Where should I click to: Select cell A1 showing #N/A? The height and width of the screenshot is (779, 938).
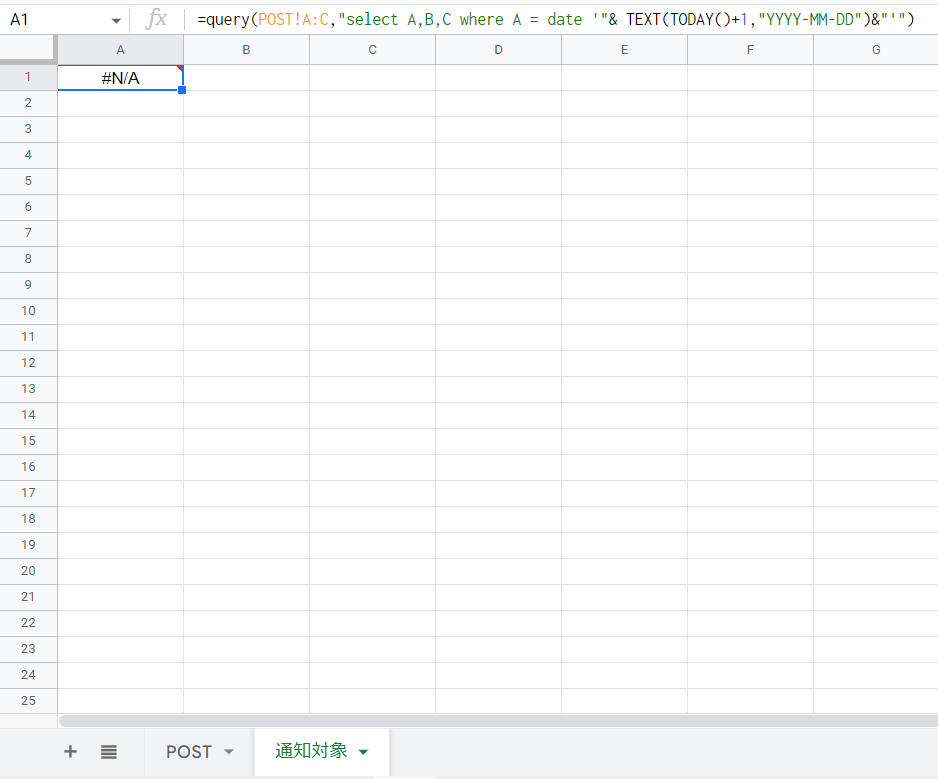[120, 78]
